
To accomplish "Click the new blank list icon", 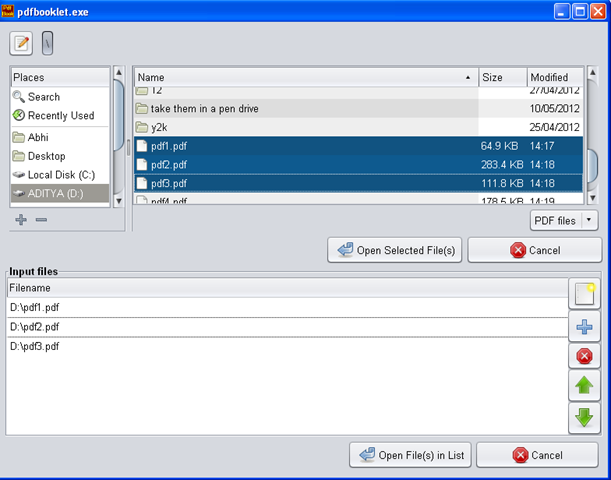I will click(585, 294).
